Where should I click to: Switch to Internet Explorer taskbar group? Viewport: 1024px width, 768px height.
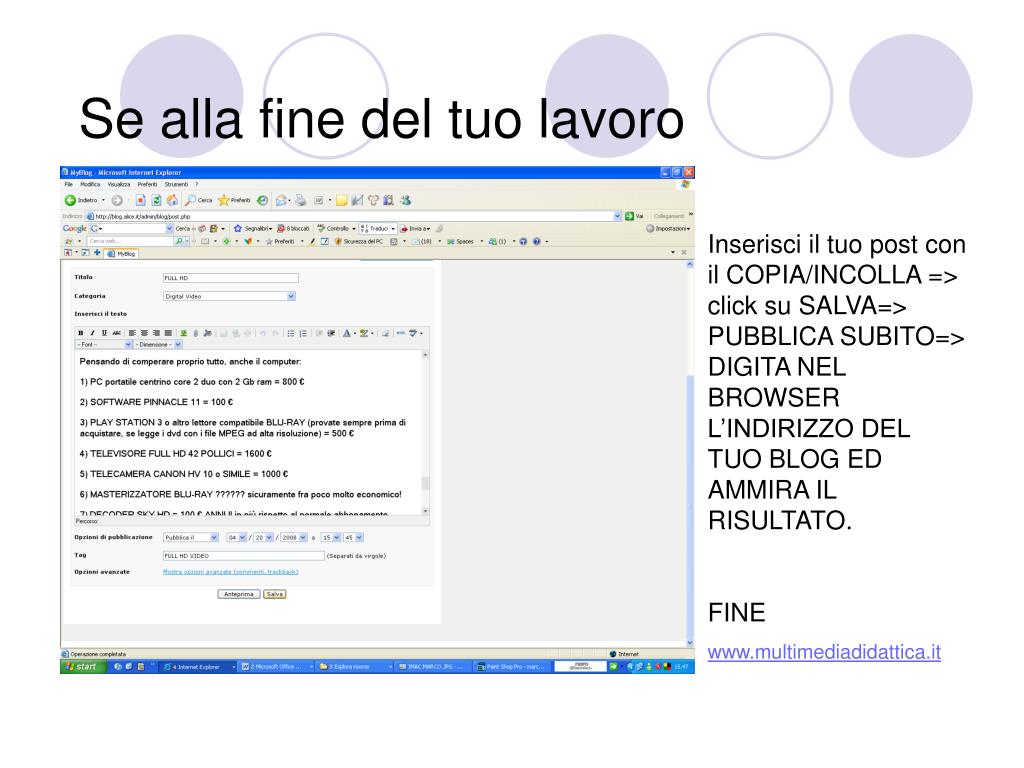199,667
